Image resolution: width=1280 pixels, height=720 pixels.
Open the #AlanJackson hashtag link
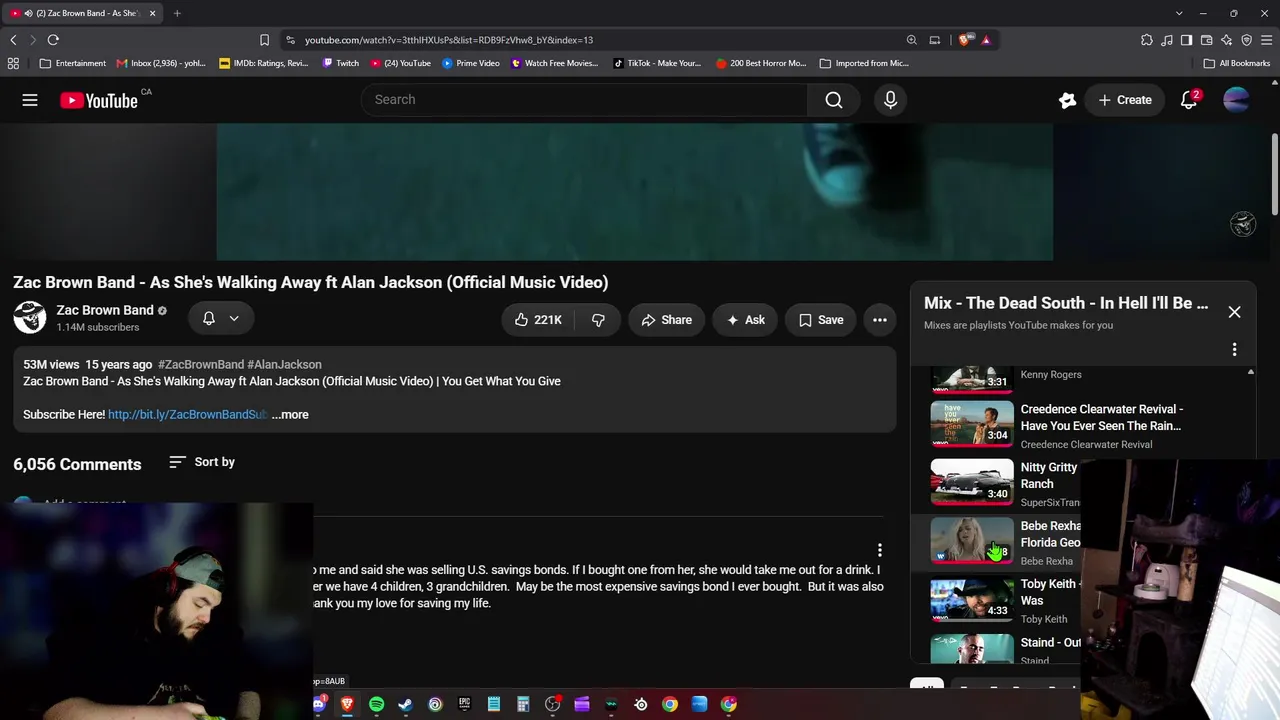(284, 364)
